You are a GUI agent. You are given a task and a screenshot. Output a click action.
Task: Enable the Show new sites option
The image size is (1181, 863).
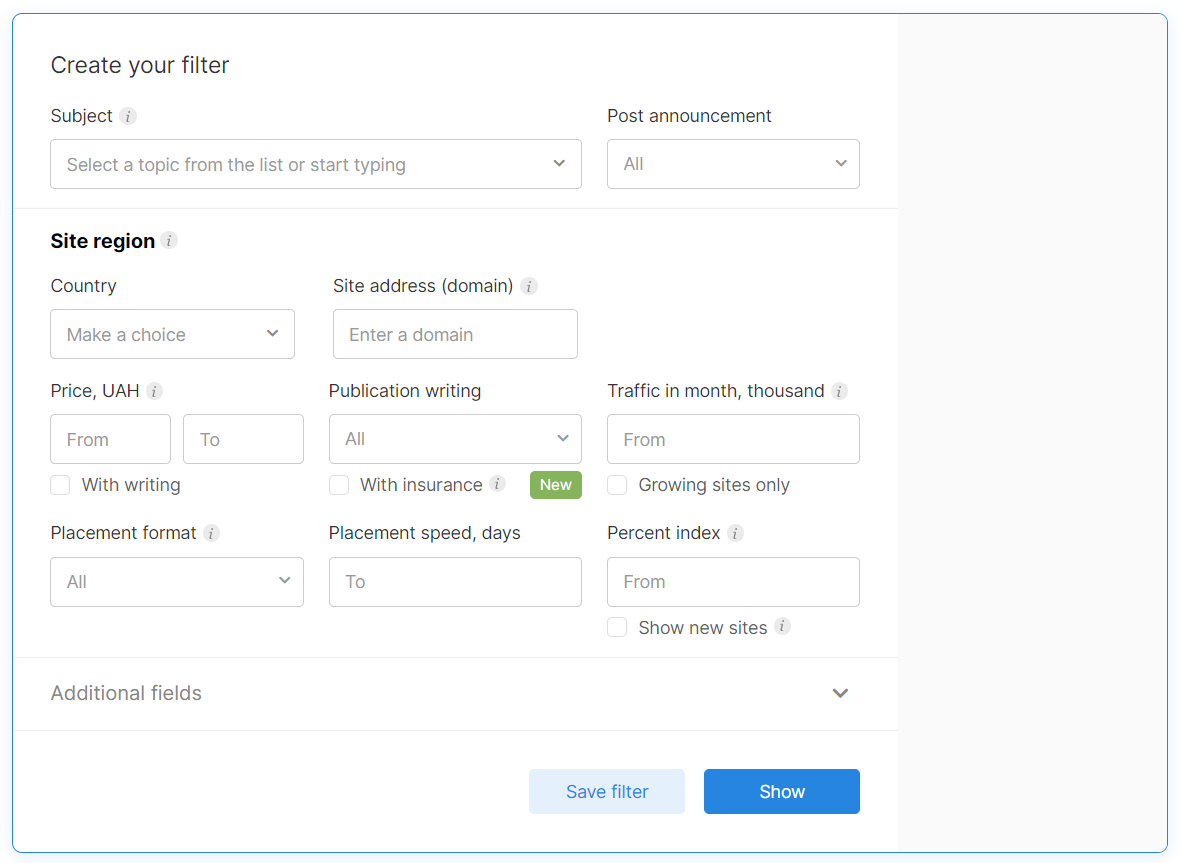click(617, 627)
